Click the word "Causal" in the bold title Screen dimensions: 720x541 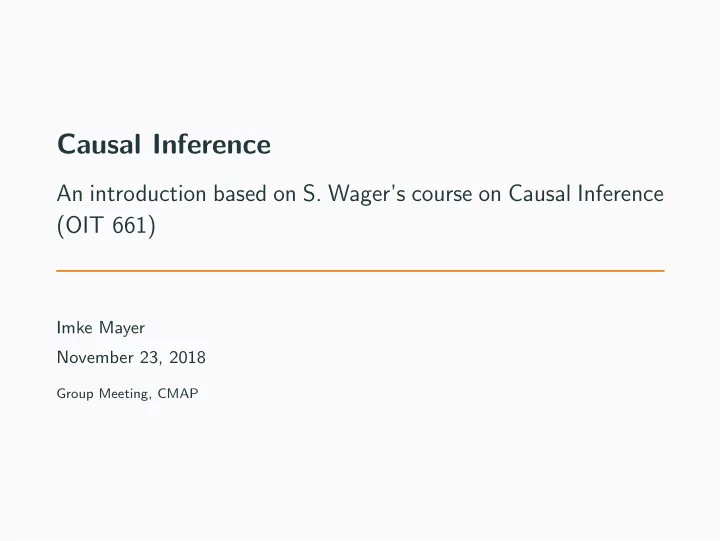point(99,144)
